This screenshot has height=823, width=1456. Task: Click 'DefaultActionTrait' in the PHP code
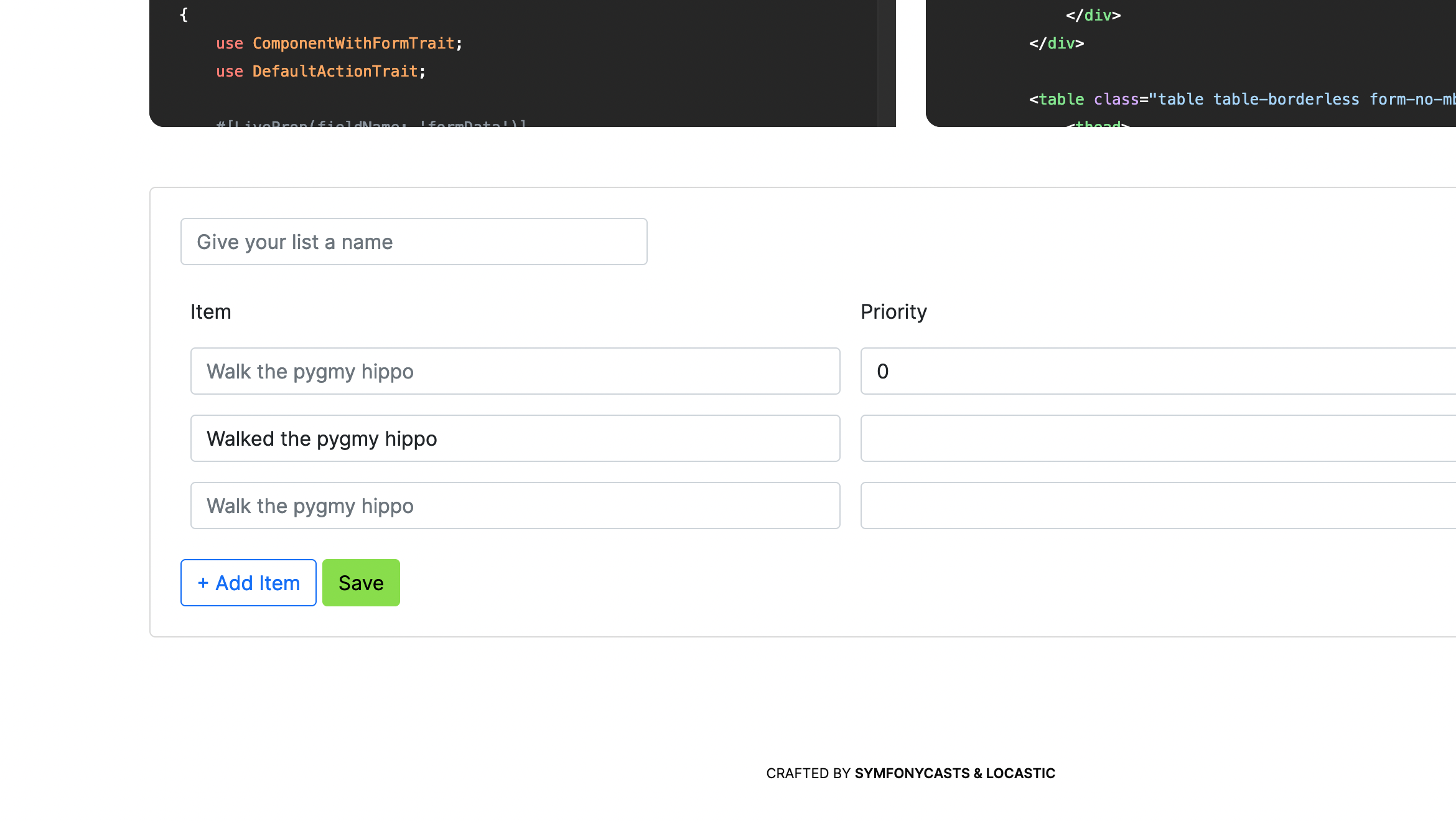coord(335,72)
